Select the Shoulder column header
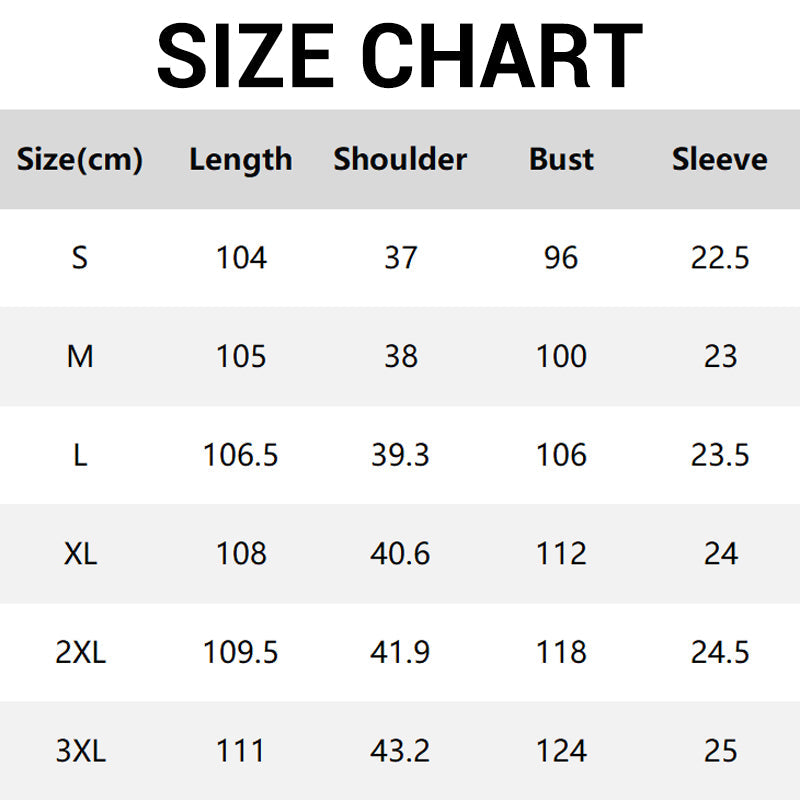The image size is (800, 800). [x=400, y=159]
